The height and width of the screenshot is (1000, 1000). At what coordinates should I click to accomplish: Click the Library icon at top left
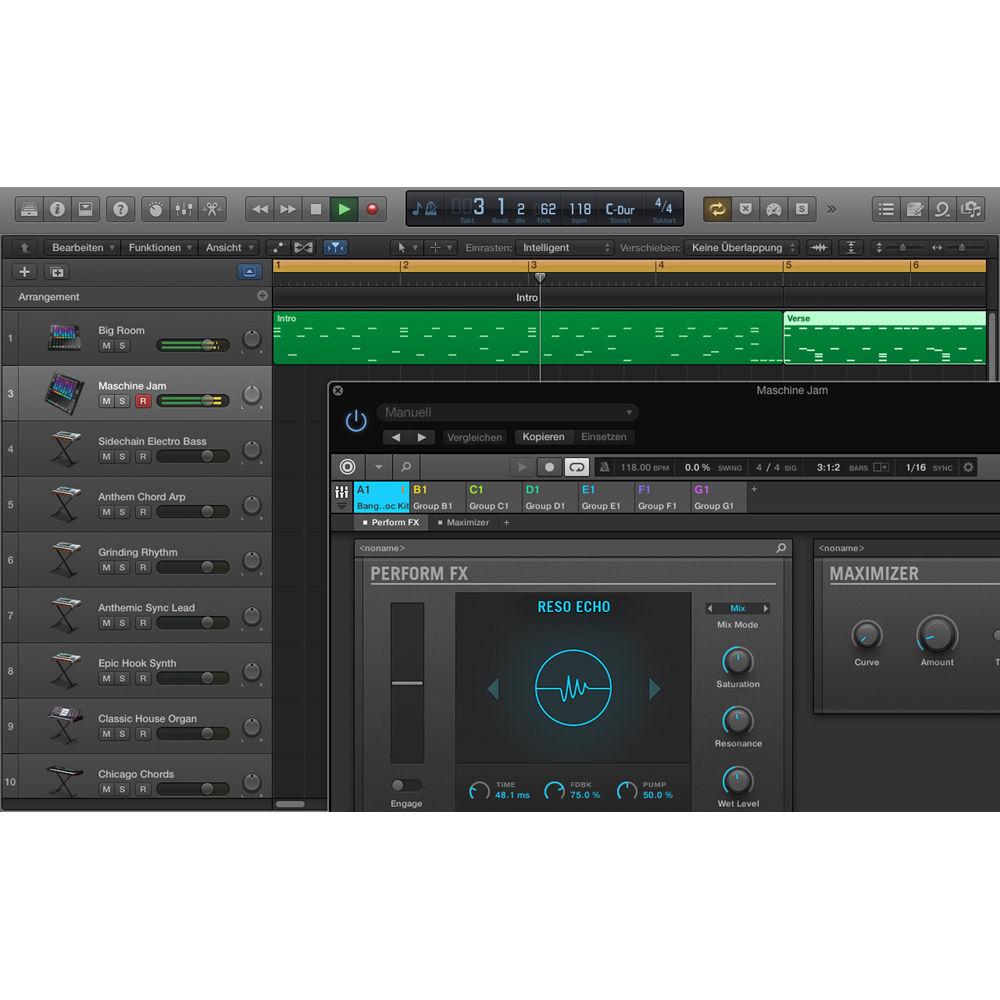(x=30, y=209)
